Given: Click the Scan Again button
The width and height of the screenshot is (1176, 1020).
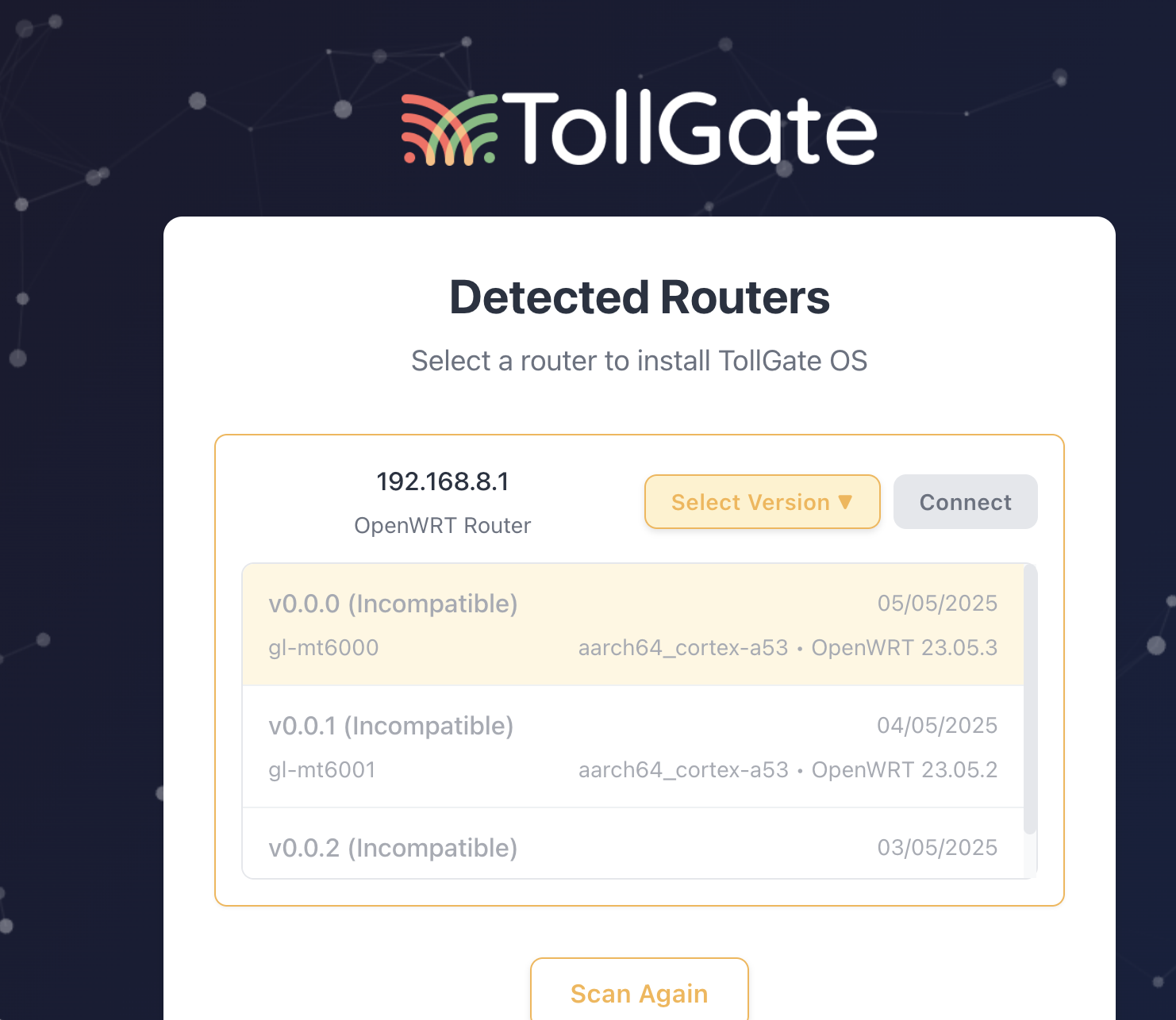Looking at the screenshot, I should (640, 992).
